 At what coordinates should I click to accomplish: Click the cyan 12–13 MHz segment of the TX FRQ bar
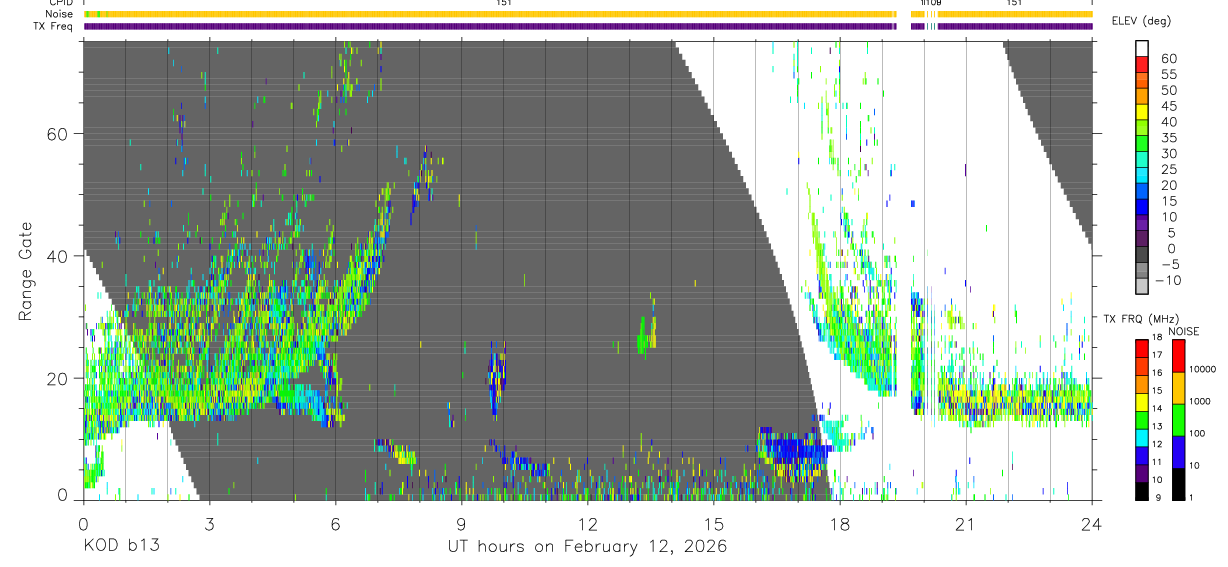pyautogui.click(x=1142, y=438)
